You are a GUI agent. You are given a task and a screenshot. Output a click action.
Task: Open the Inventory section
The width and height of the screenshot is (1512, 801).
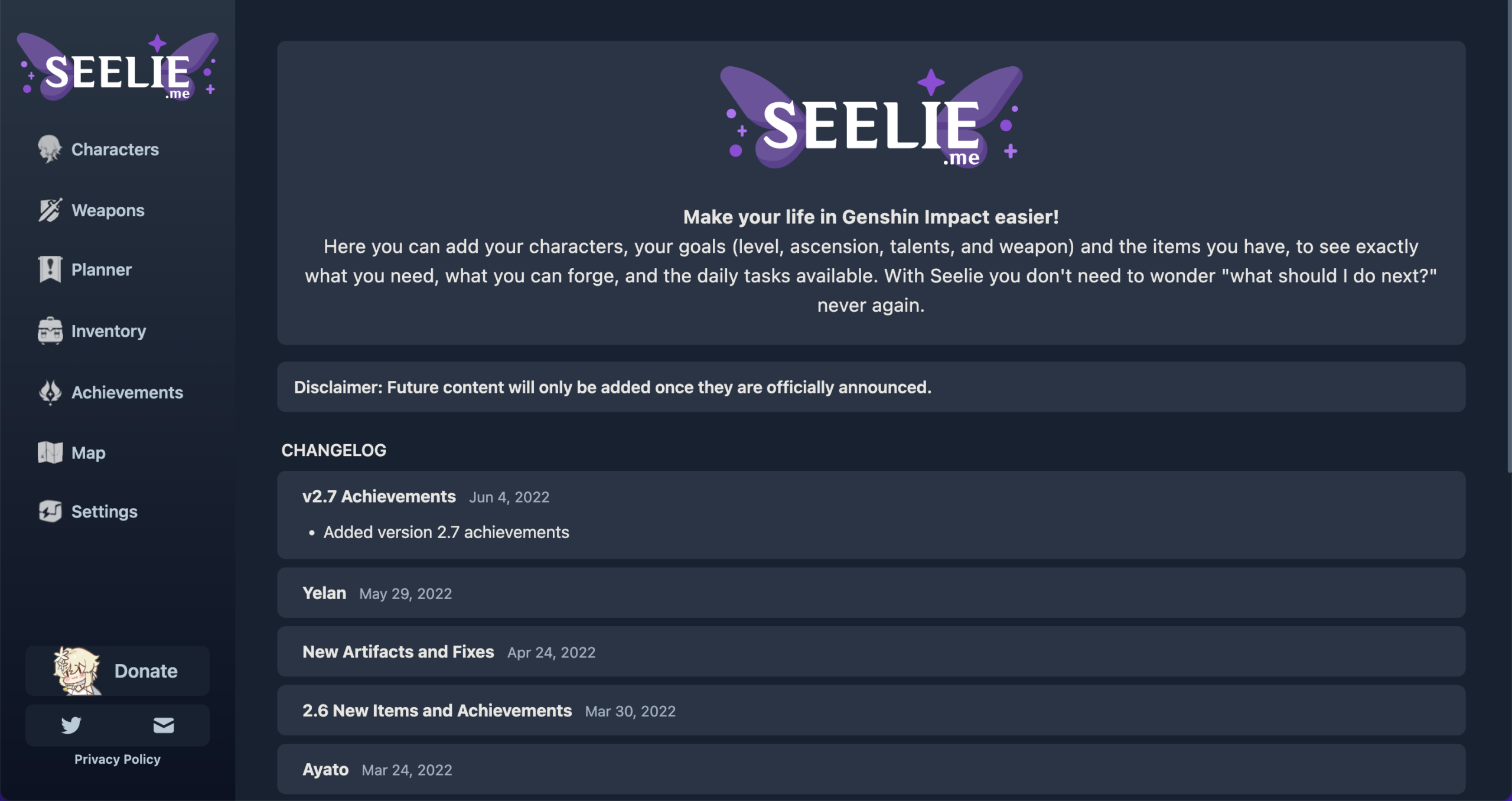pos(50,331)
